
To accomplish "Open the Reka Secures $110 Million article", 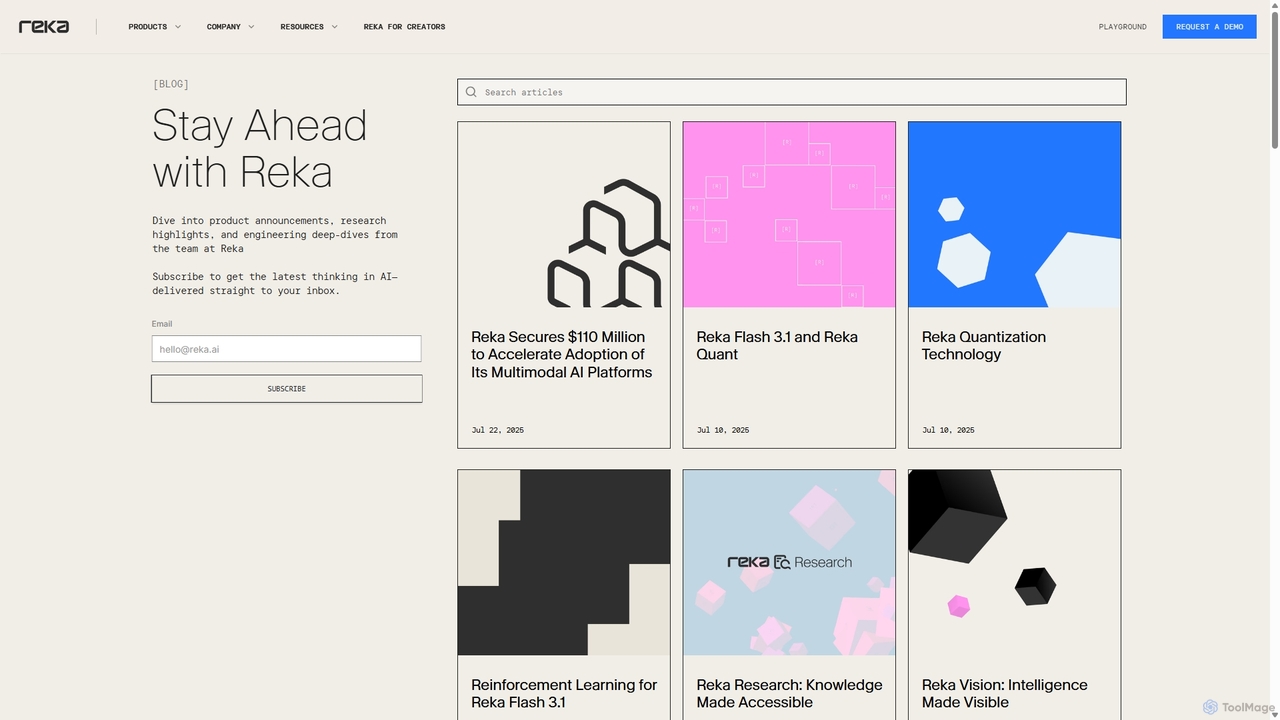I will (x=562, y=354).
